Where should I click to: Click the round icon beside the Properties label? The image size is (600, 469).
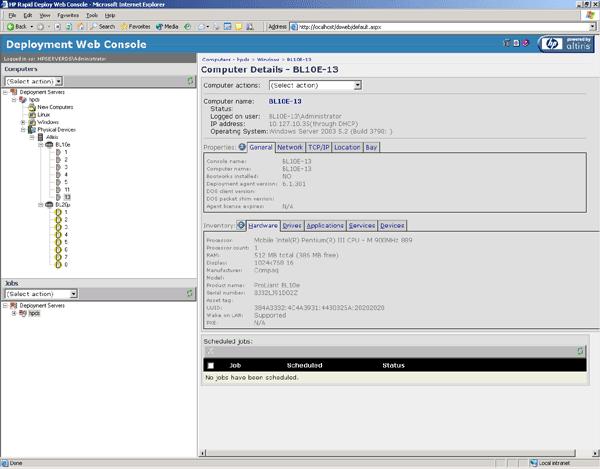point(242,147)
